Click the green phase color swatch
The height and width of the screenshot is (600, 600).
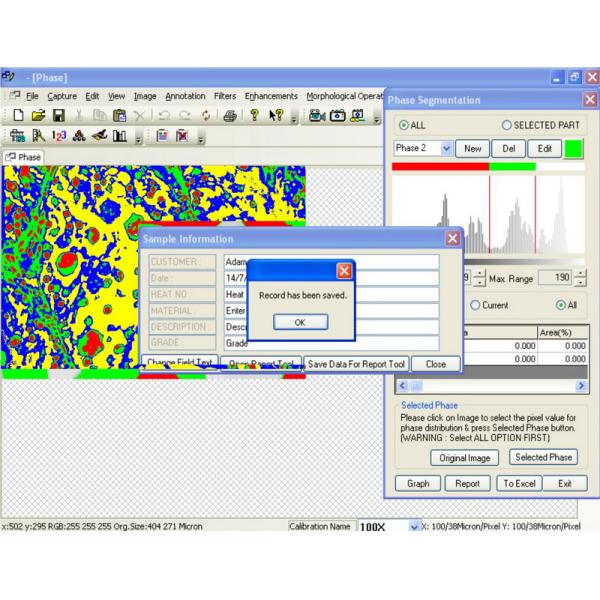(574, 148)
